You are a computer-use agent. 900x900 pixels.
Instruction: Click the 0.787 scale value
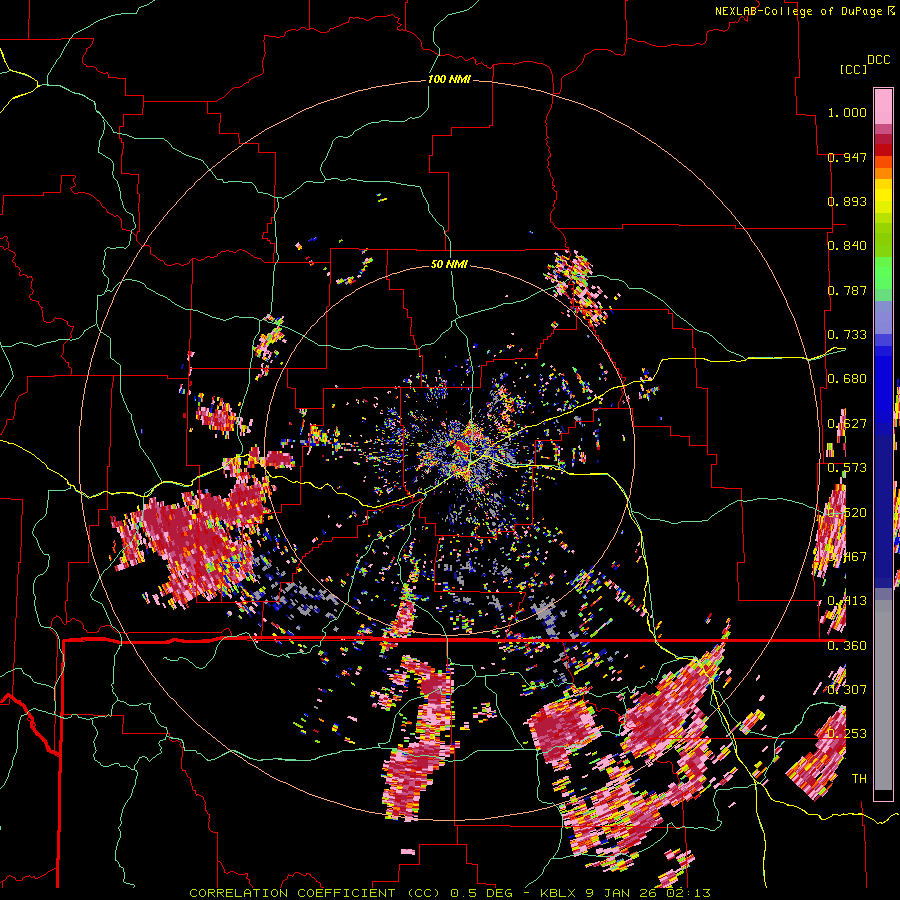(847, 290)
